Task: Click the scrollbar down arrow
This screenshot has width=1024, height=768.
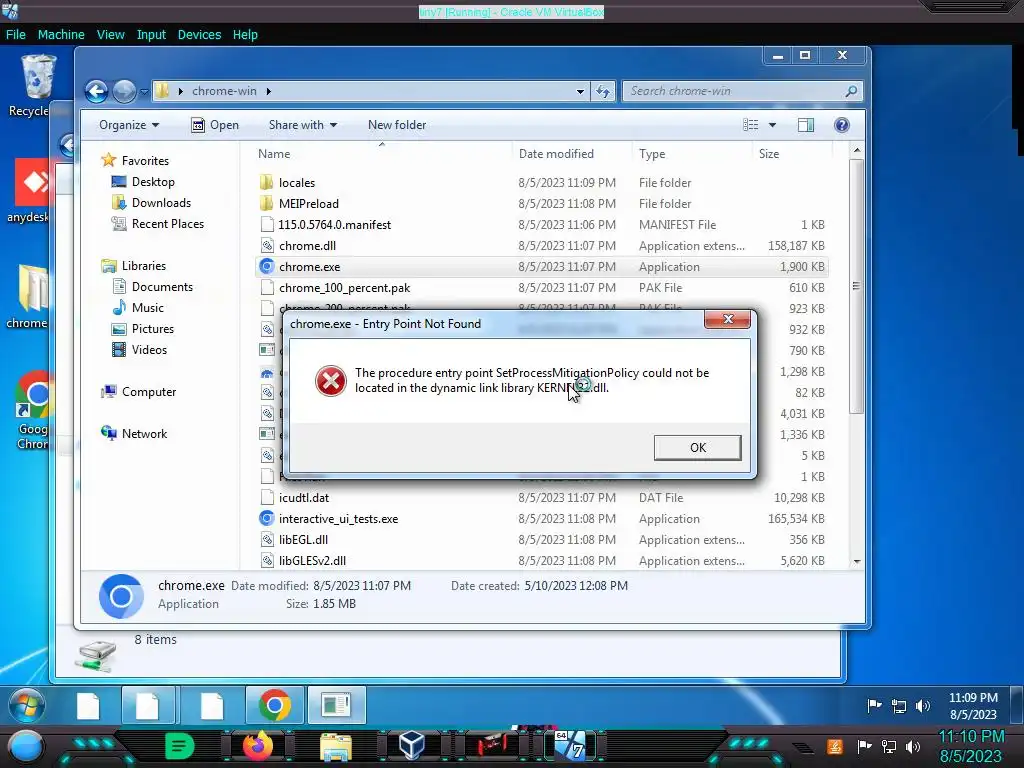Action: click(x=857, y=561)
